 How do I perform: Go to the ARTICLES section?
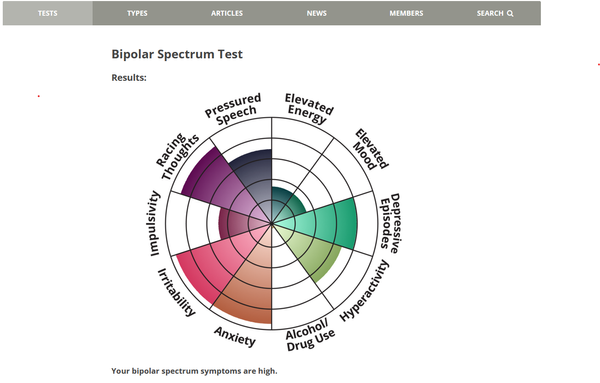227,13
